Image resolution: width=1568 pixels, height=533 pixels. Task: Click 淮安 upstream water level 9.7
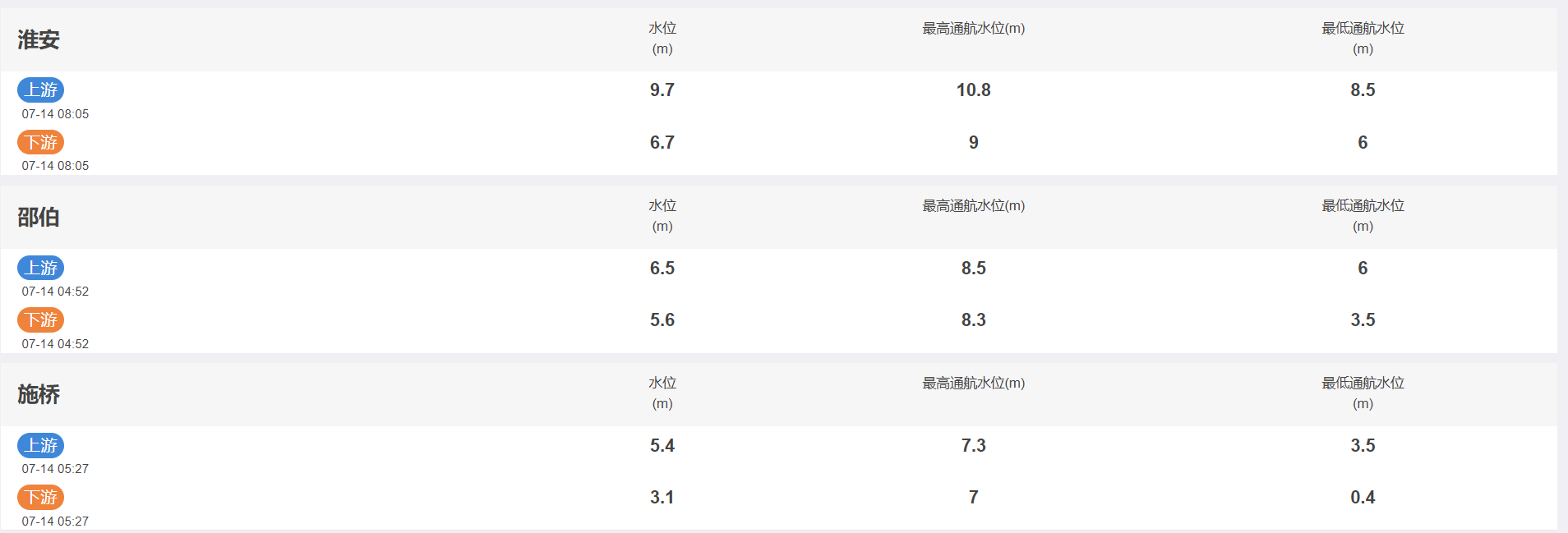662,90
